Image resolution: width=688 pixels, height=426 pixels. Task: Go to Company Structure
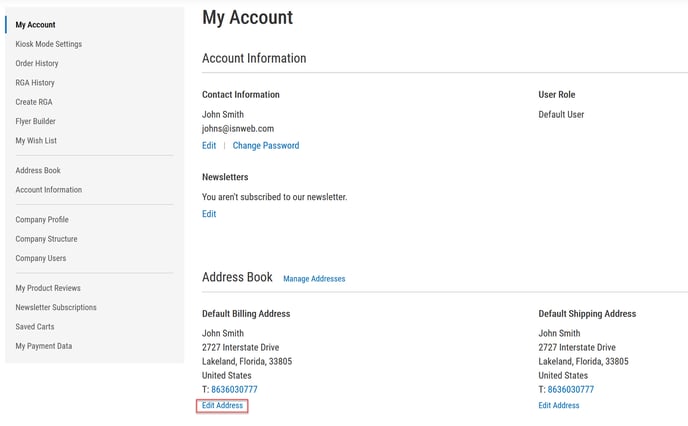(x=46, y=239)
